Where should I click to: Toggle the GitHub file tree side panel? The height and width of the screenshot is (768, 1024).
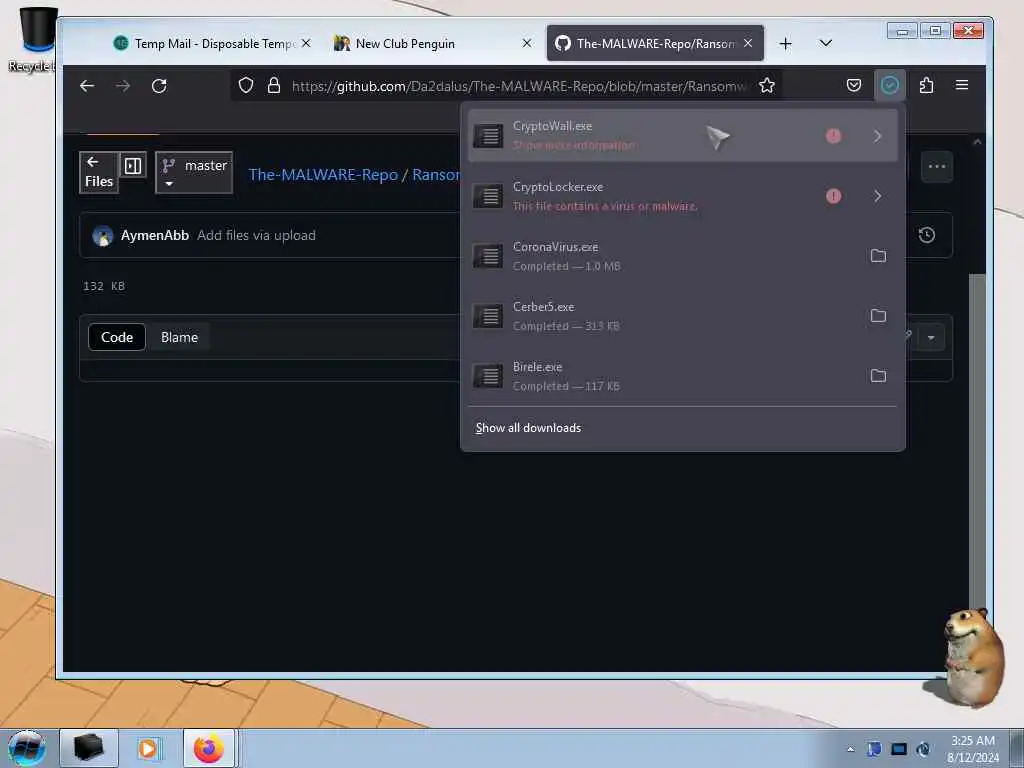tap(133, 166)
